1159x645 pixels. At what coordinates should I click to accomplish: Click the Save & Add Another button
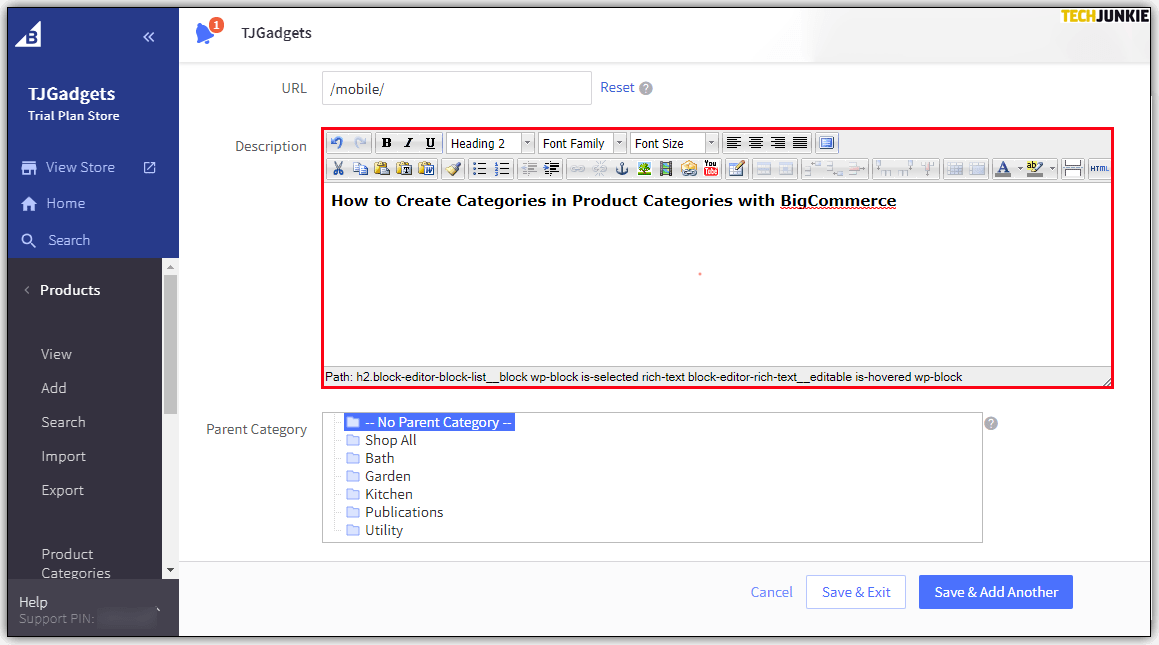995,592
